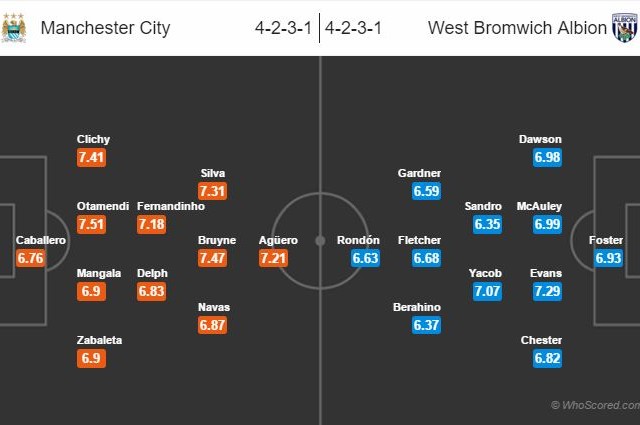The width and height of the screenshot is (640, 425).
Task: Click Bruyne's 7.47 rating badge
Action: click(215, 258)
